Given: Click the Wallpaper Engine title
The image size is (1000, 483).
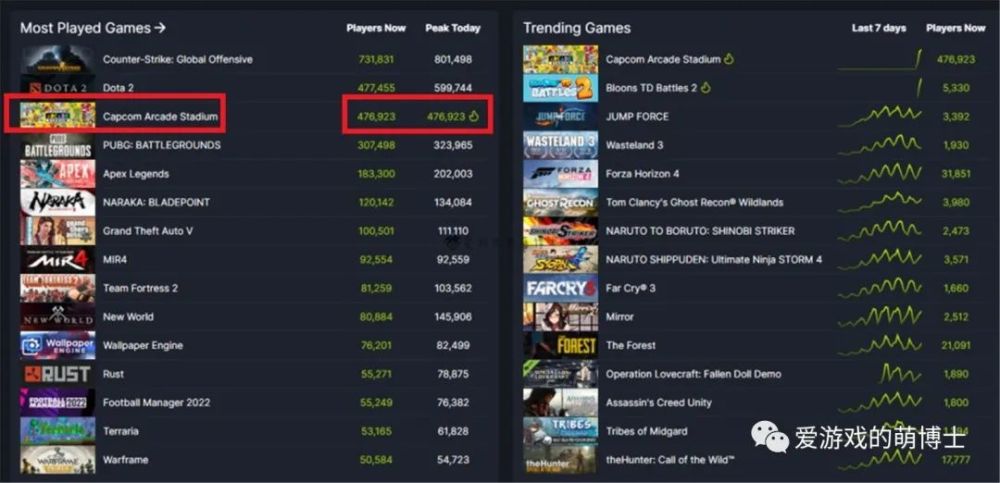Looking at the screenshot, I should [x=143, y=345].
